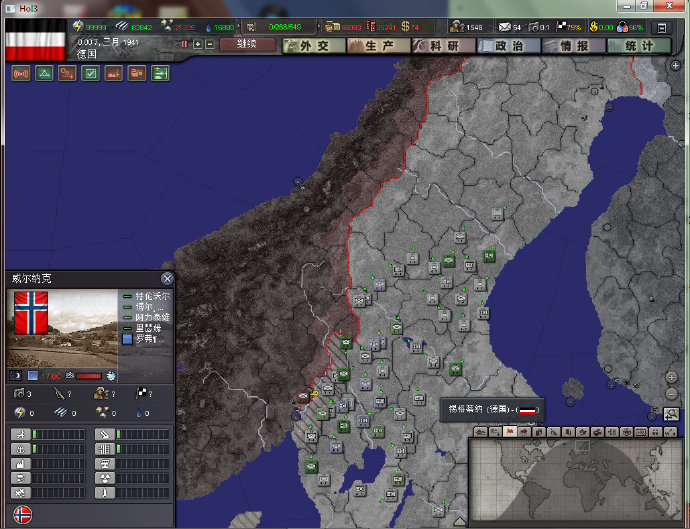Click the soldier manpower icon in province panel
The image size is (690, 529).
point(100,393)
